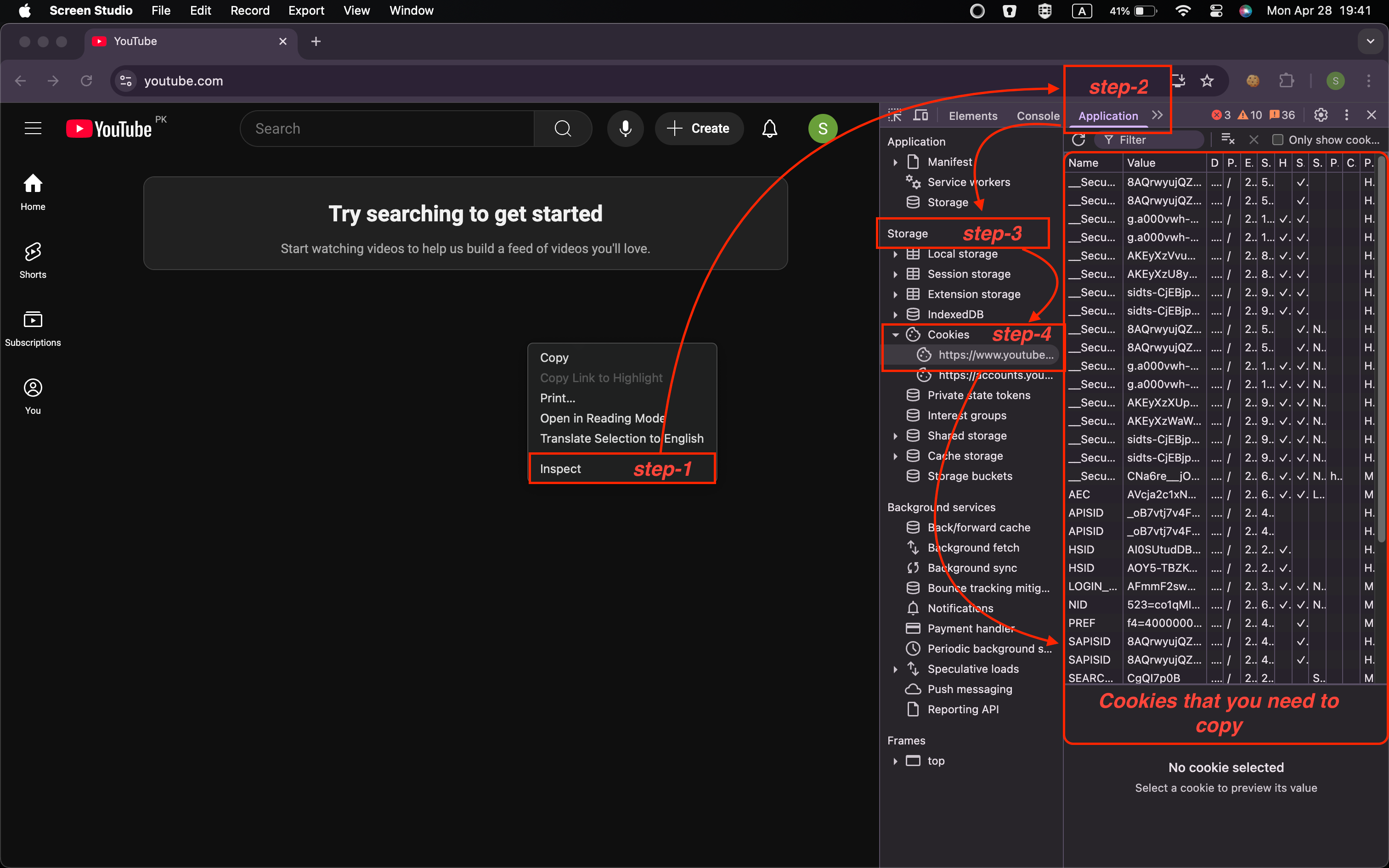This screenshot has height=868, width=1389.
Task: Expand the Manifest tree item
Action: [895, 162]
